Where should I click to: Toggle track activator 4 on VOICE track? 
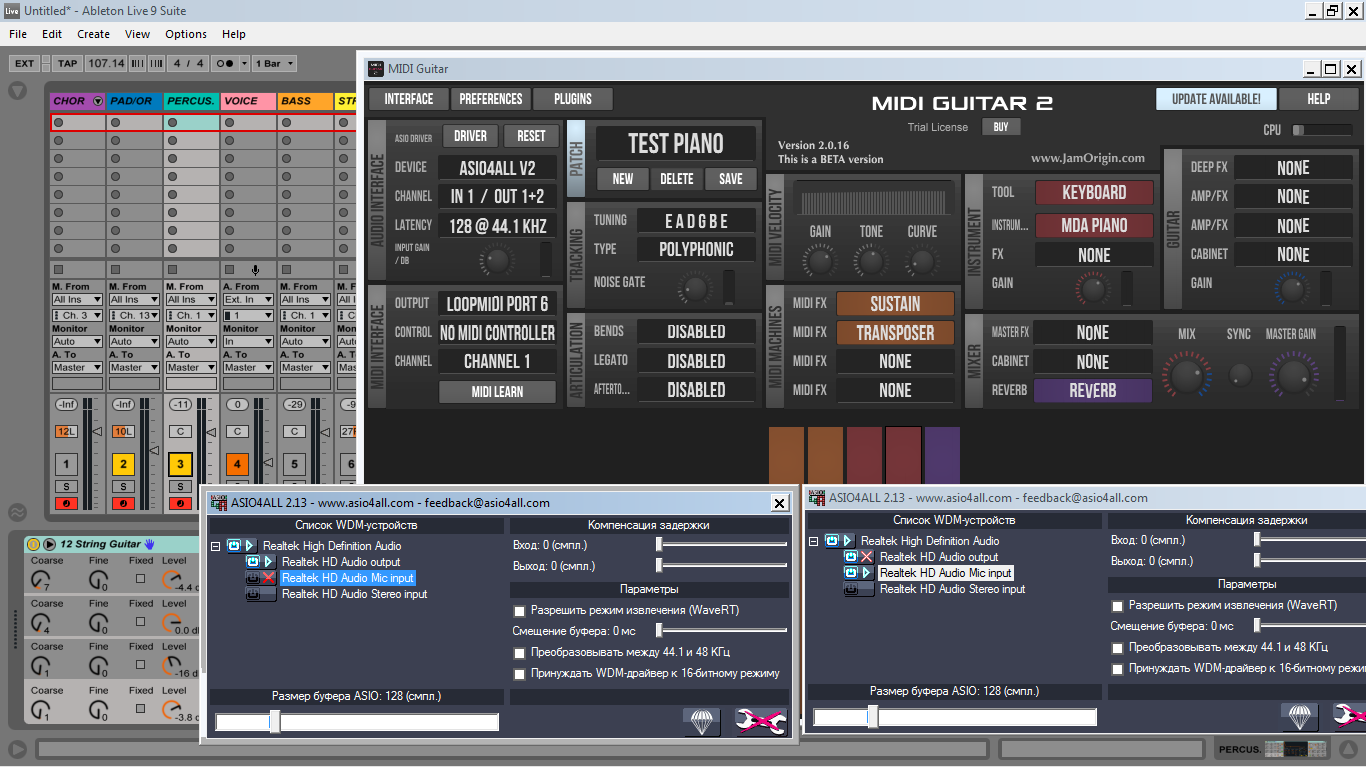click(x=237, y=464)
